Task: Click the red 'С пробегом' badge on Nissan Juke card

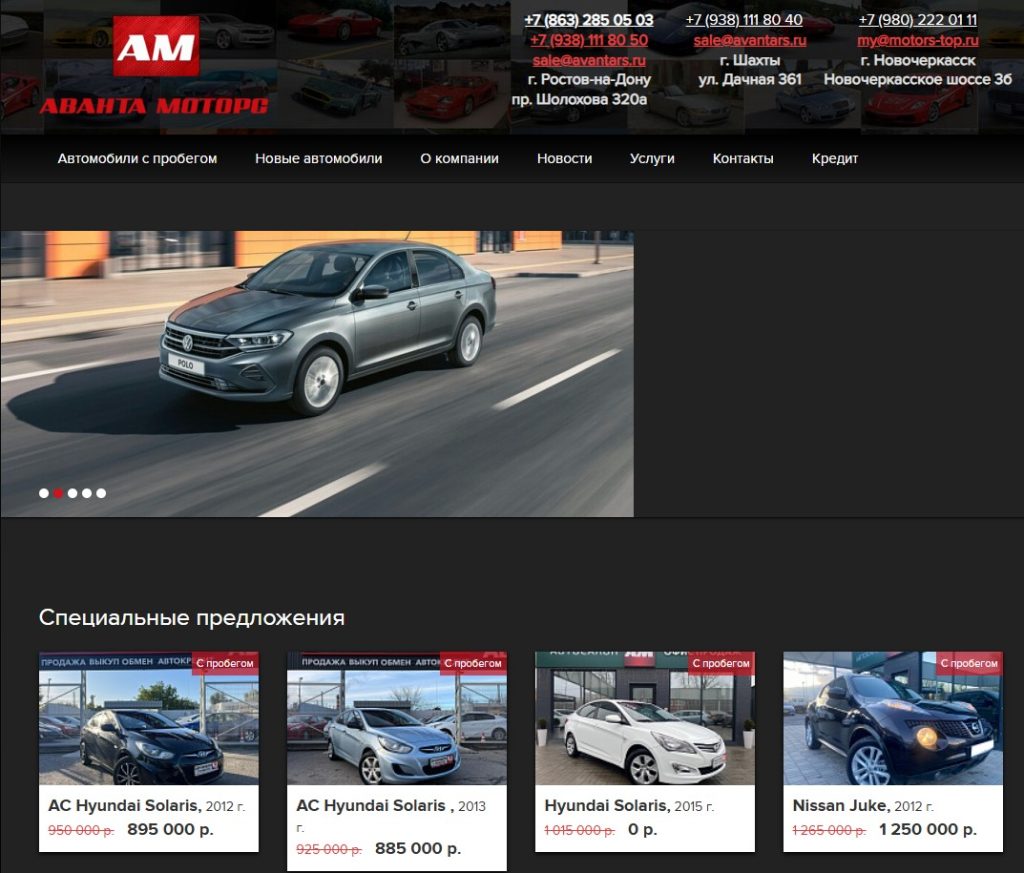Action: pyautogui.click(x=967, y=662)
